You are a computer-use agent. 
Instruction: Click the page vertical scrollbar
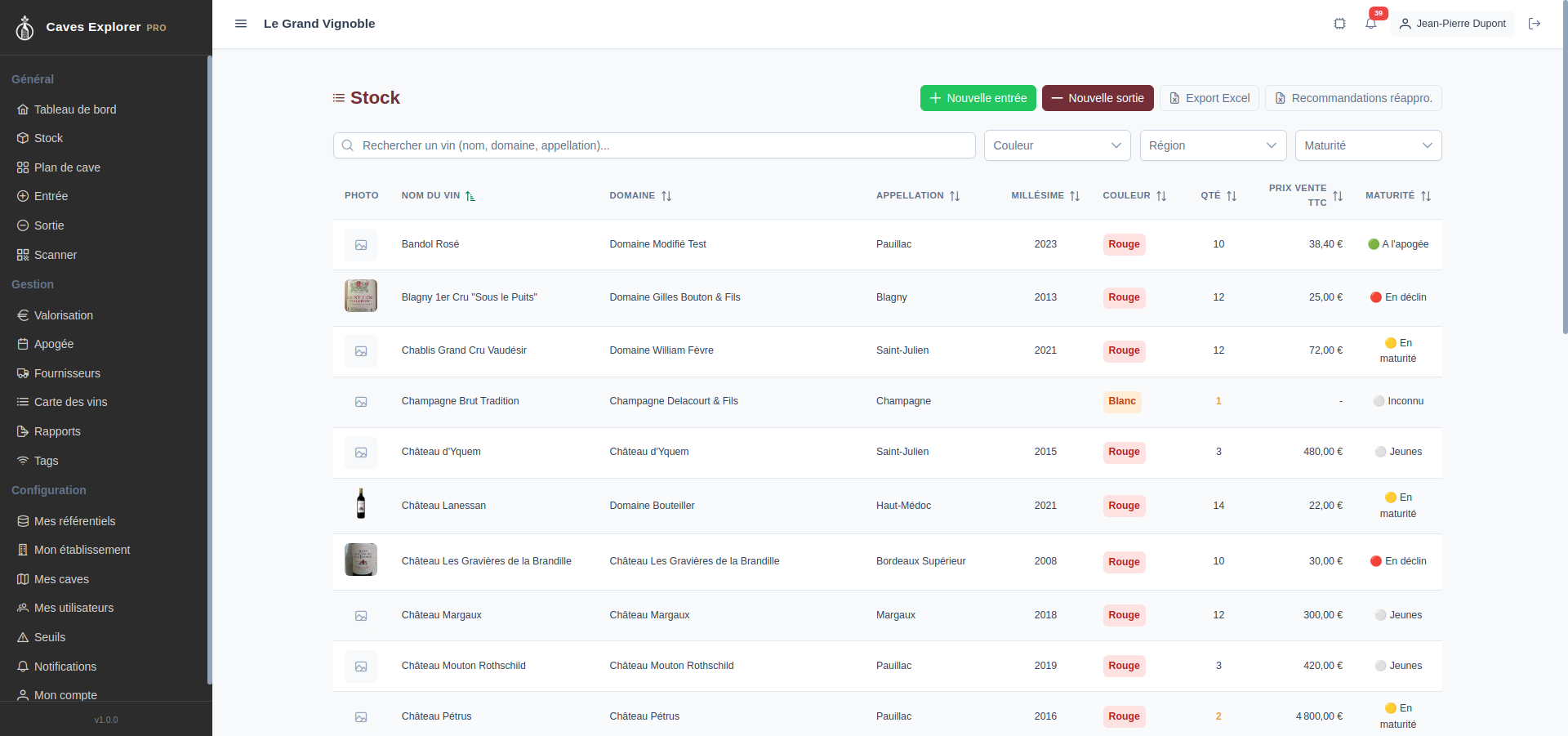1565,167
